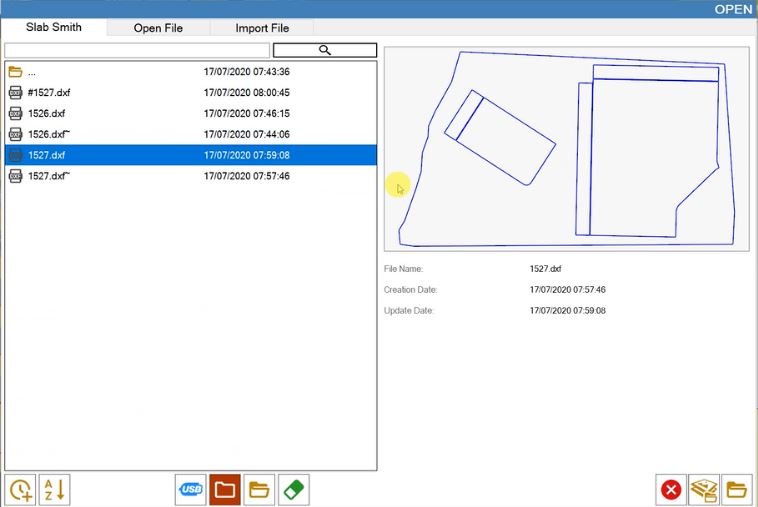Click the 1527.dxf drawing preview
This screenshot has height=507, width=758.
click(x=567, y=149)
